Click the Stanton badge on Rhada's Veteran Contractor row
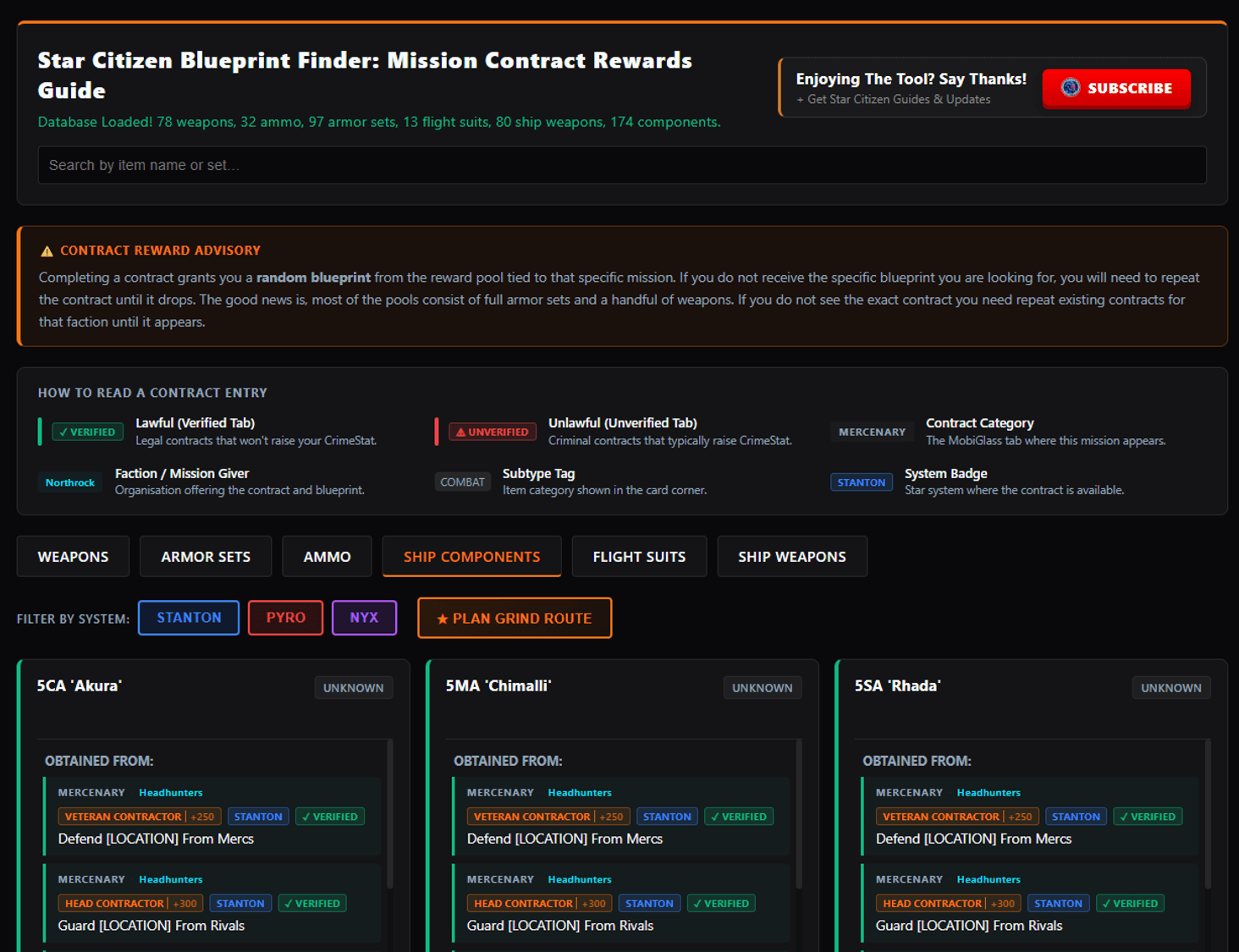Screen dimensions: 1239x952 click(1076, 817)
